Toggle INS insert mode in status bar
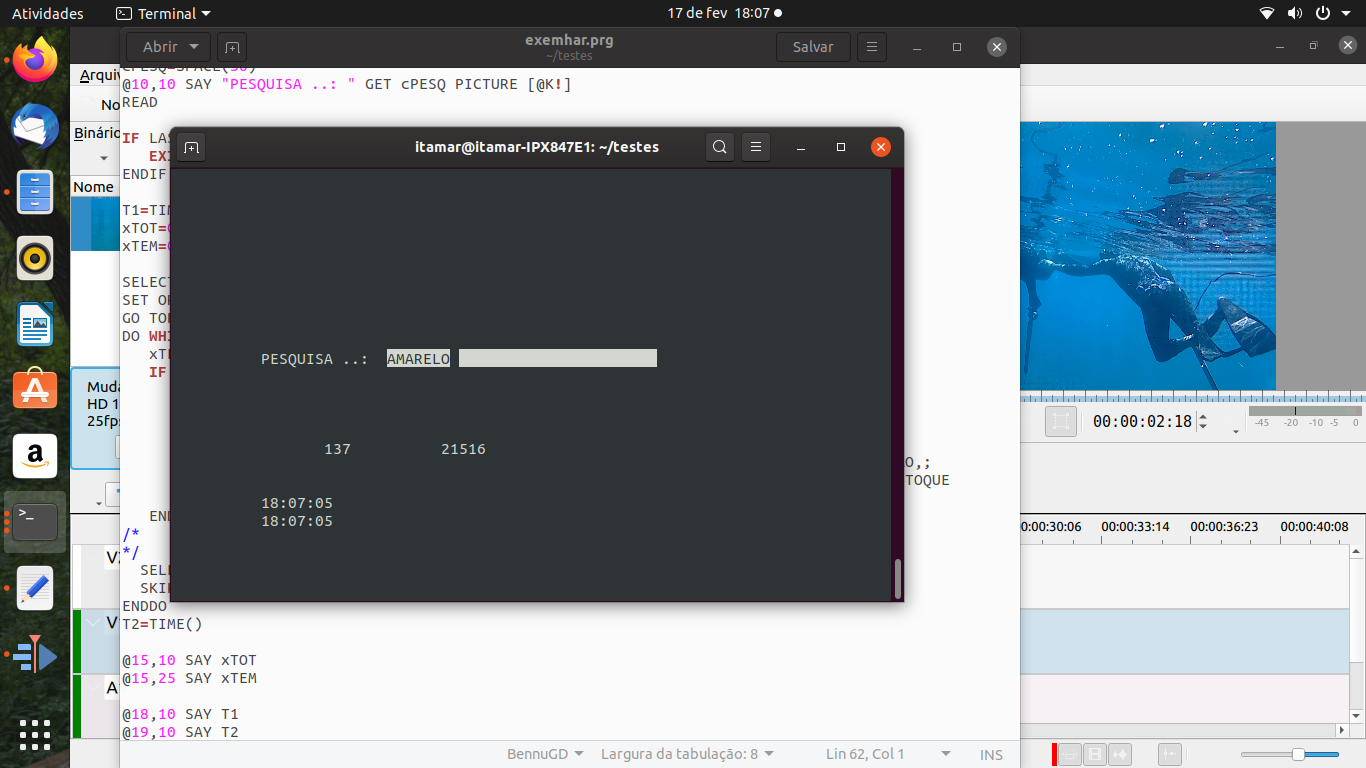Image resolution: width=1366 pixels, height=768 pixels. (x=991, y=754)
